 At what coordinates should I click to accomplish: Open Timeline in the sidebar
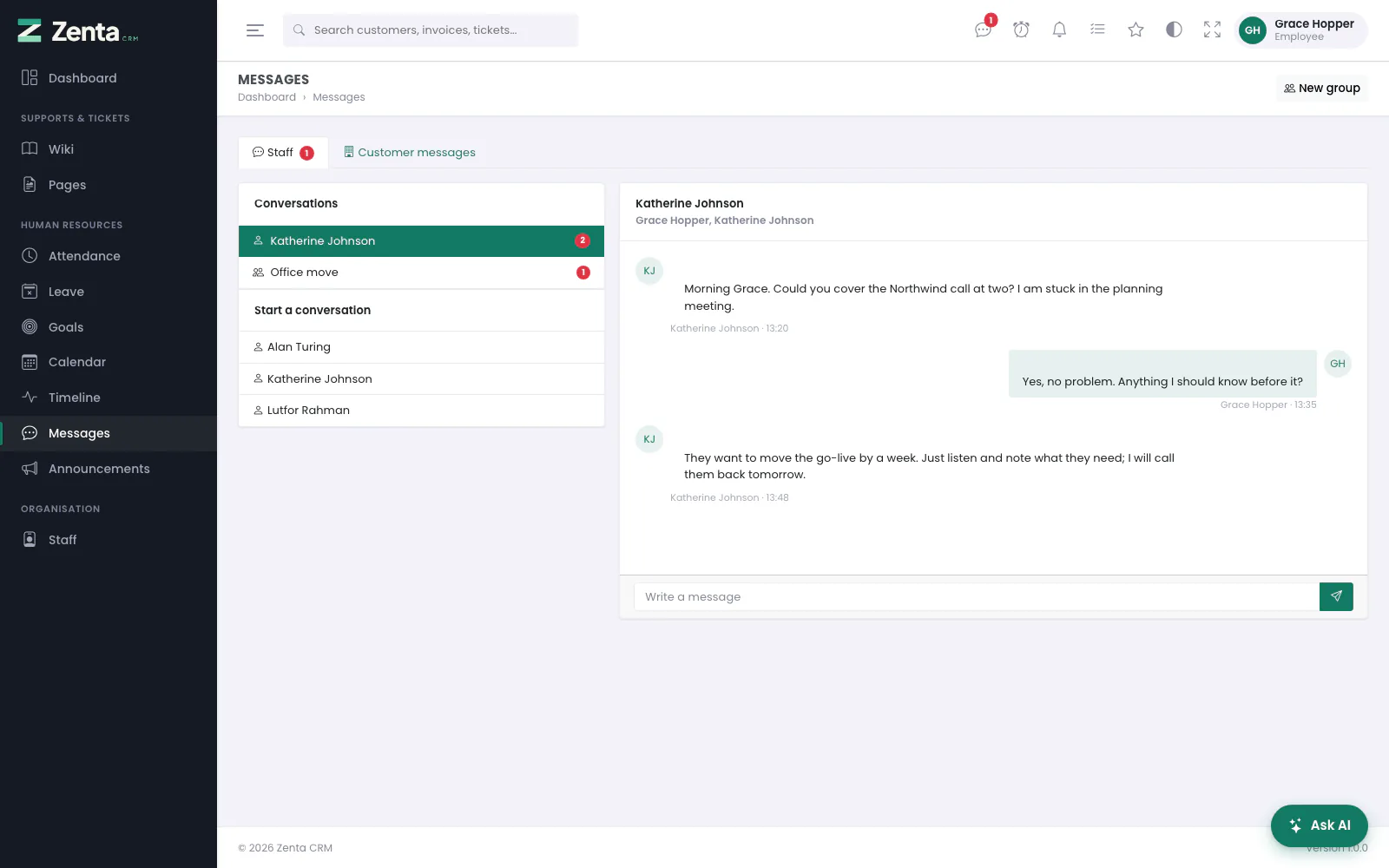[x=109, y=398]
